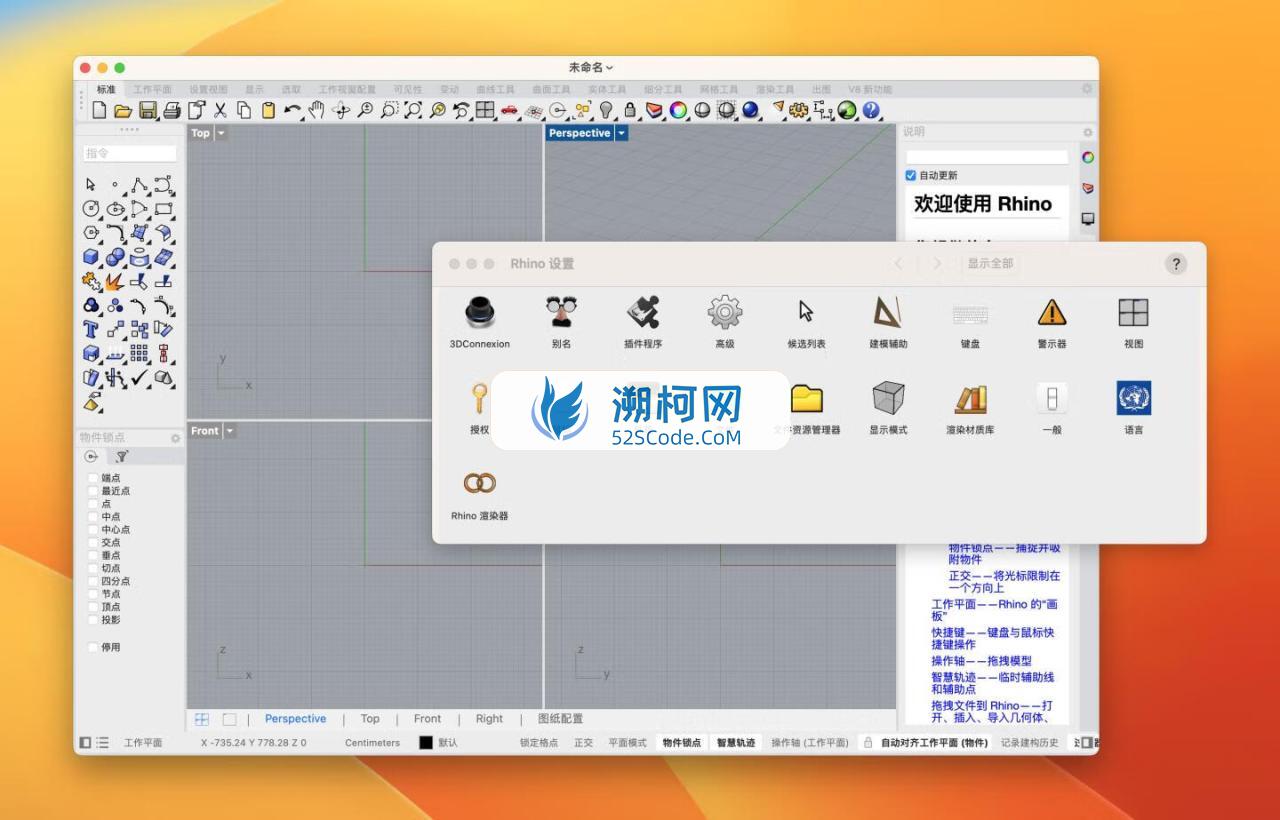Switch to 标准 toolbar tab
Image resolution: width=1280 pixels, height=820 pixels.
105,90
